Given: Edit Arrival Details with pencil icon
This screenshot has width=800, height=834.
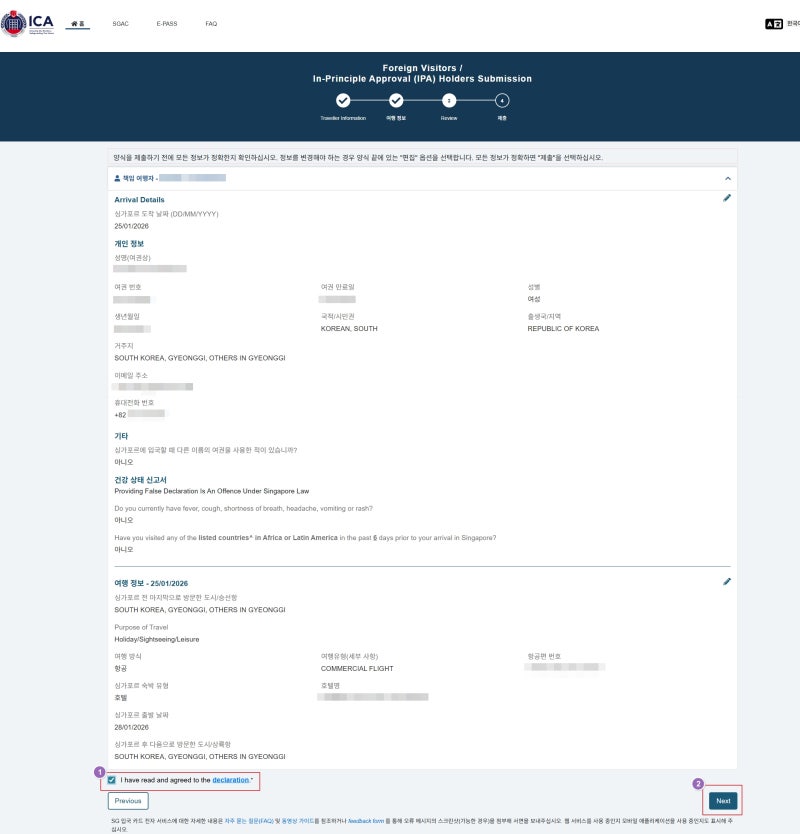Looking at the screenshot, I should click(x=727, y=198).
